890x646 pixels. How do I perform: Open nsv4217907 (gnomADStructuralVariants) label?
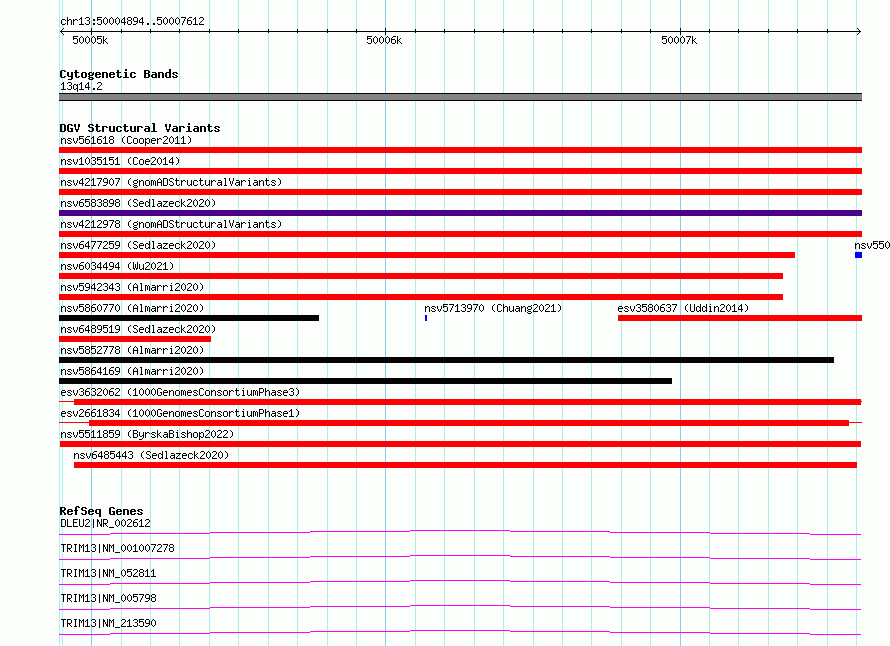pos(171,182)
